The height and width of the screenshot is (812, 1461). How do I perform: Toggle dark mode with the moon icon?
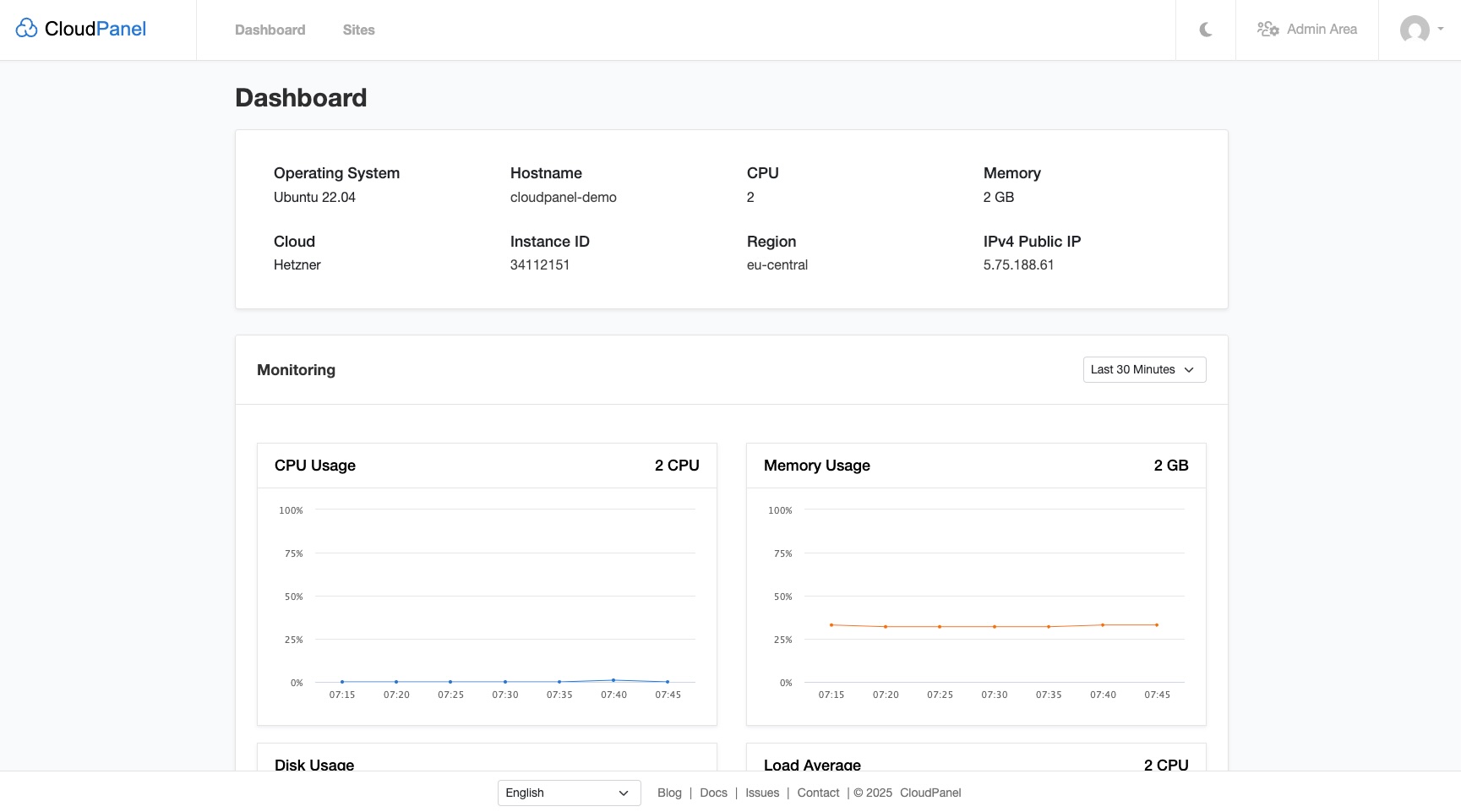pos(1206,30)
